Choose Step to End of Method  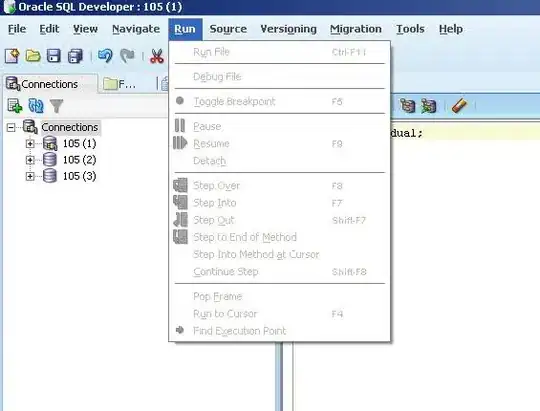tap(279, 237)
